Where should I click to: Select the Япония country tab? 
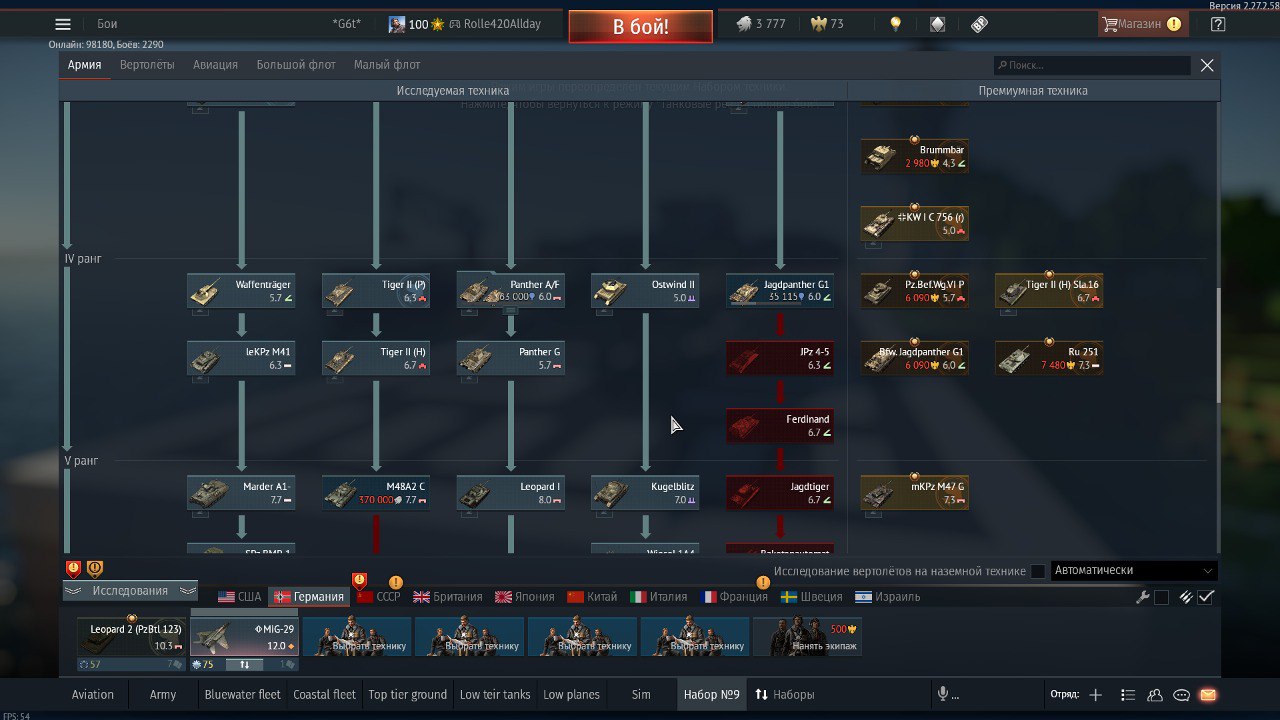(x=525, y=597)
